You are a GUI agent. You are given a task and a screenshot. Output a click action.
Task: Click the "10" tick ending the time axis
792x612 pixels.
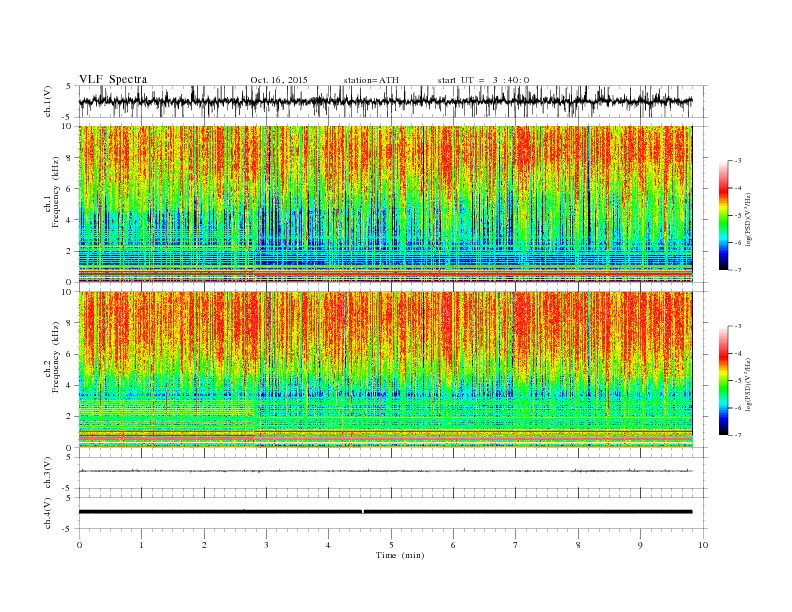[x=703, y=545]
